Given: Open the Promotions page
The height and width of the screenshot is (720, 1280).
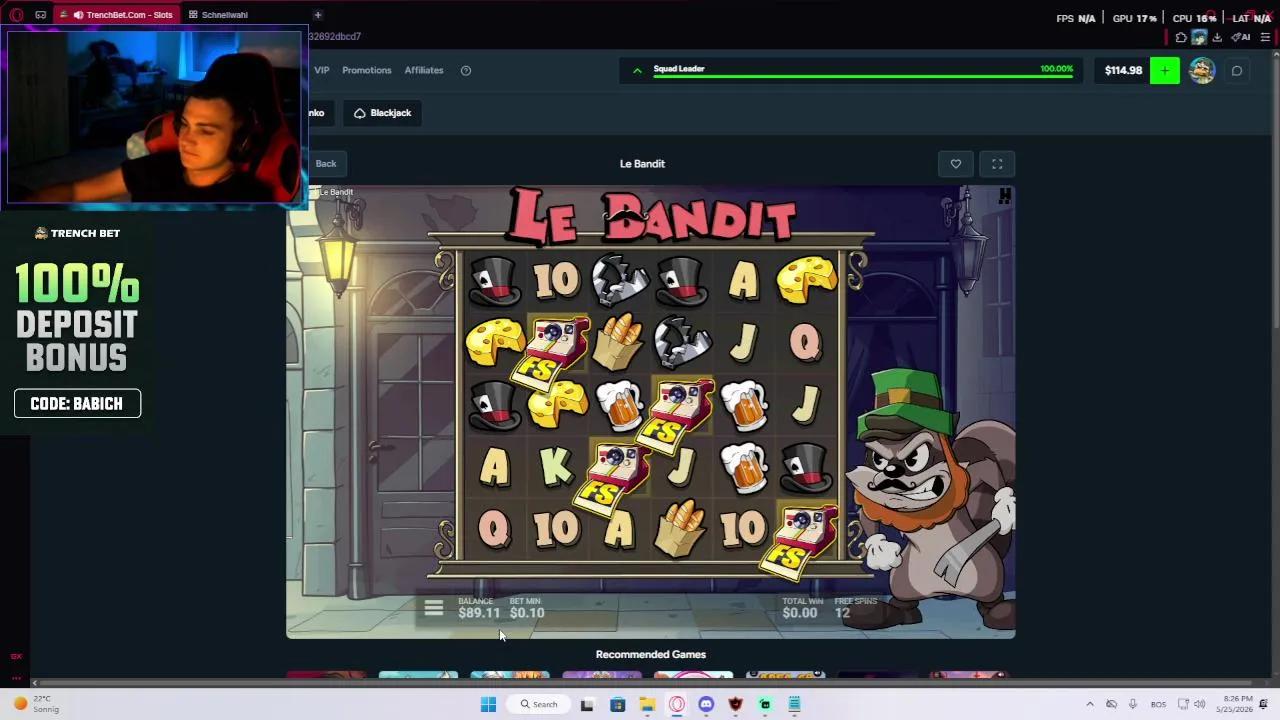Looking at the screenshot, I should (x=367, y=70).
